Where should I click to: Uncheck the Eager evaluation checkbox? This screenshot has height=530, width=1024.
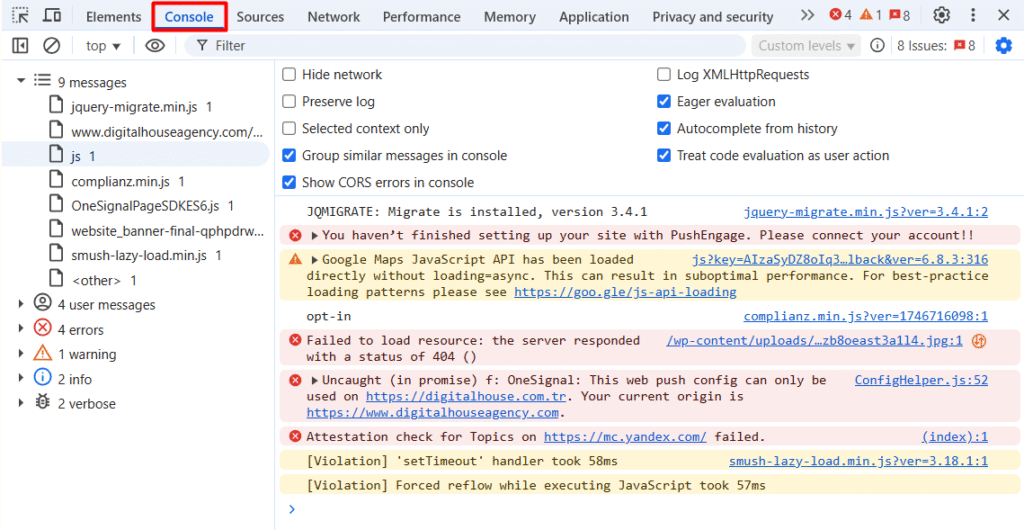click(x=664, y=102)
